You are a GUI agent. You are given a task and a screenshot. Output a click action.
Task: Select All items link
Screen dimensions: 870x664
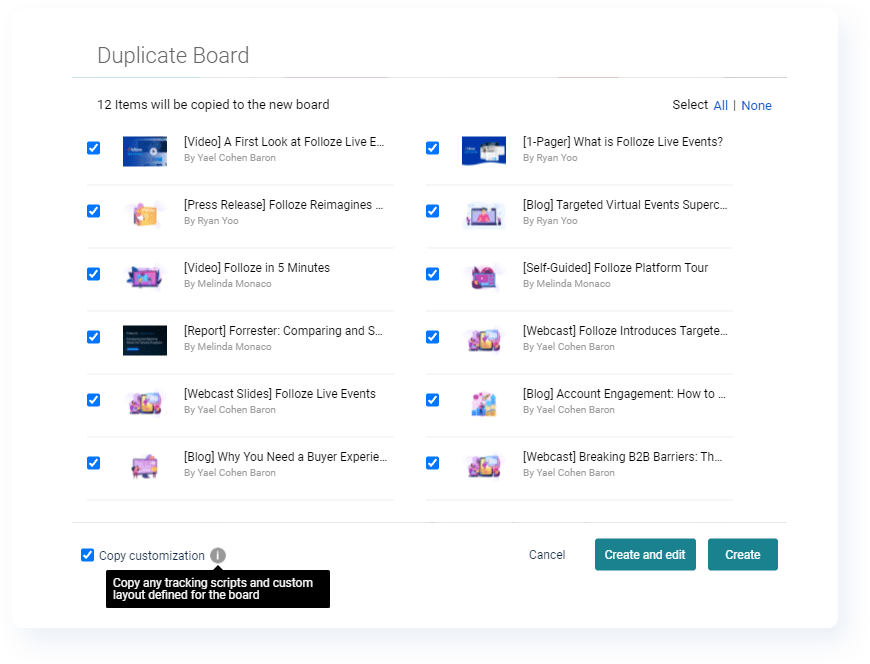(720, 106)
